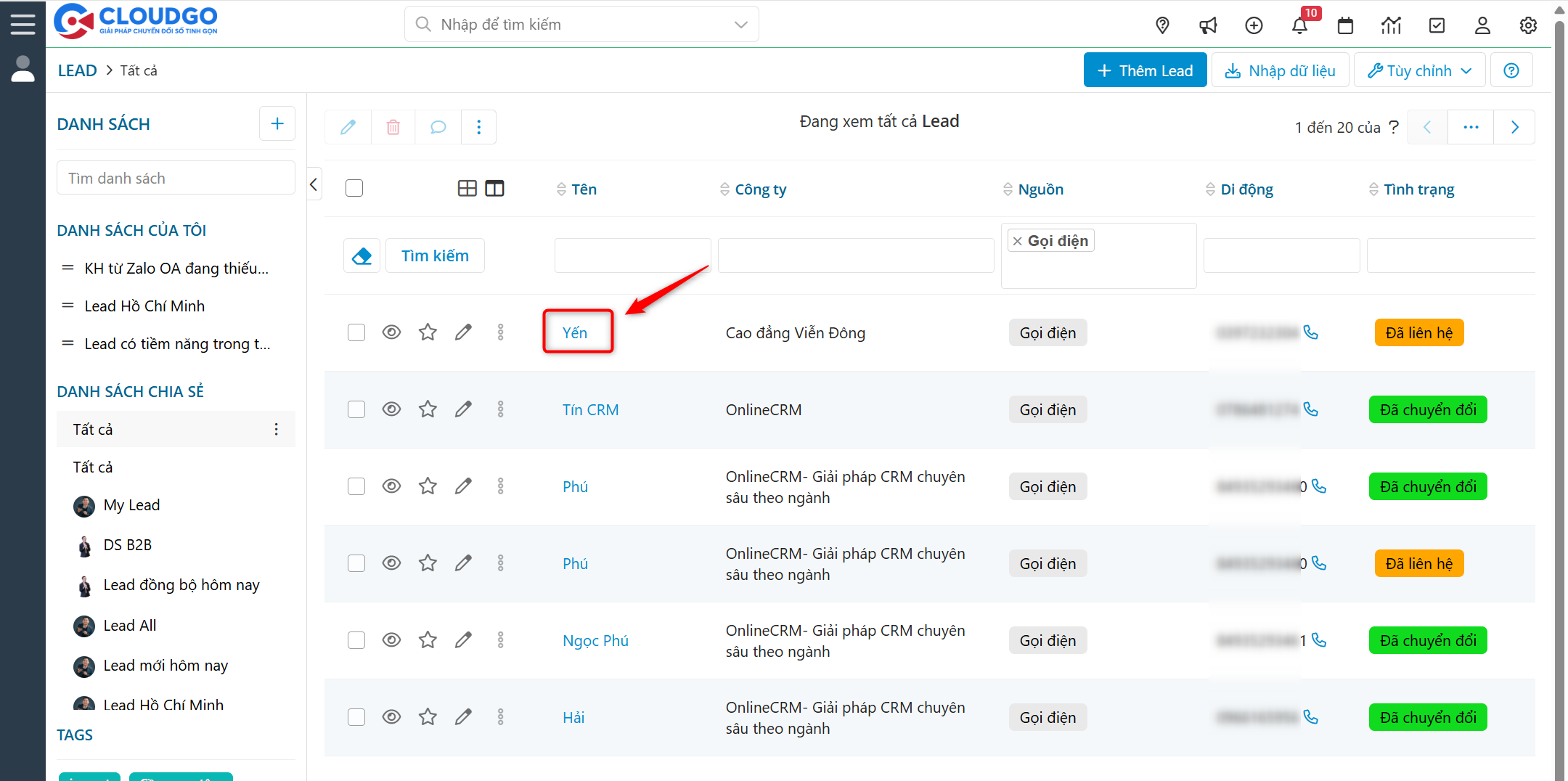Select Lead mới hôm nay list
Viewport: 1568px width, 781px height.
pyautogui.click(x=166, y=666)
